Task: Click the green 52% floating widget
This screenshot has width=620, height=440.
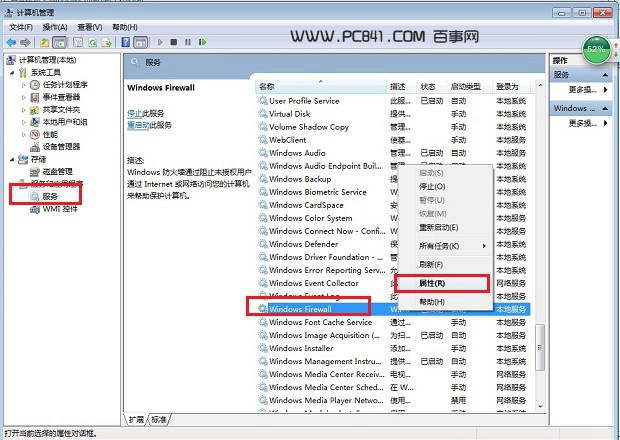Action: [x=596, y=49]
